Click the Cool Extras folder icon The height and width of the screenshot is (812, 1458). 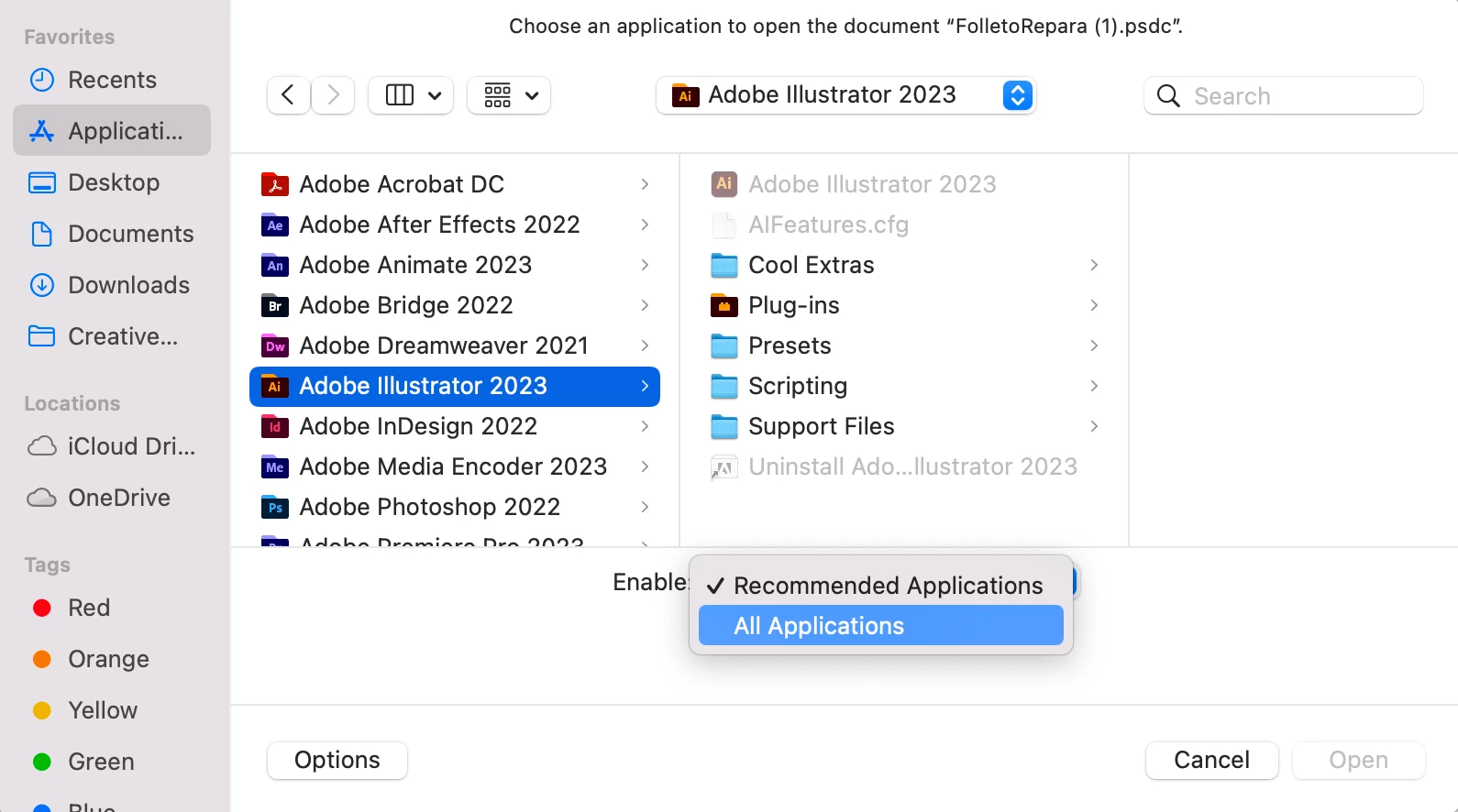[x=724, y=265]
